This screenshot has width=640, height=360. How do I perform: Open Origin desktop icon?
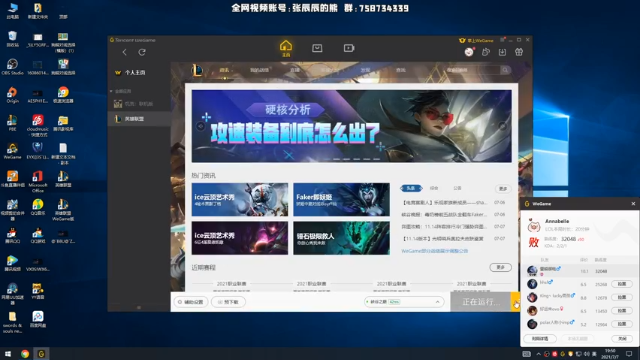[12, 95]
